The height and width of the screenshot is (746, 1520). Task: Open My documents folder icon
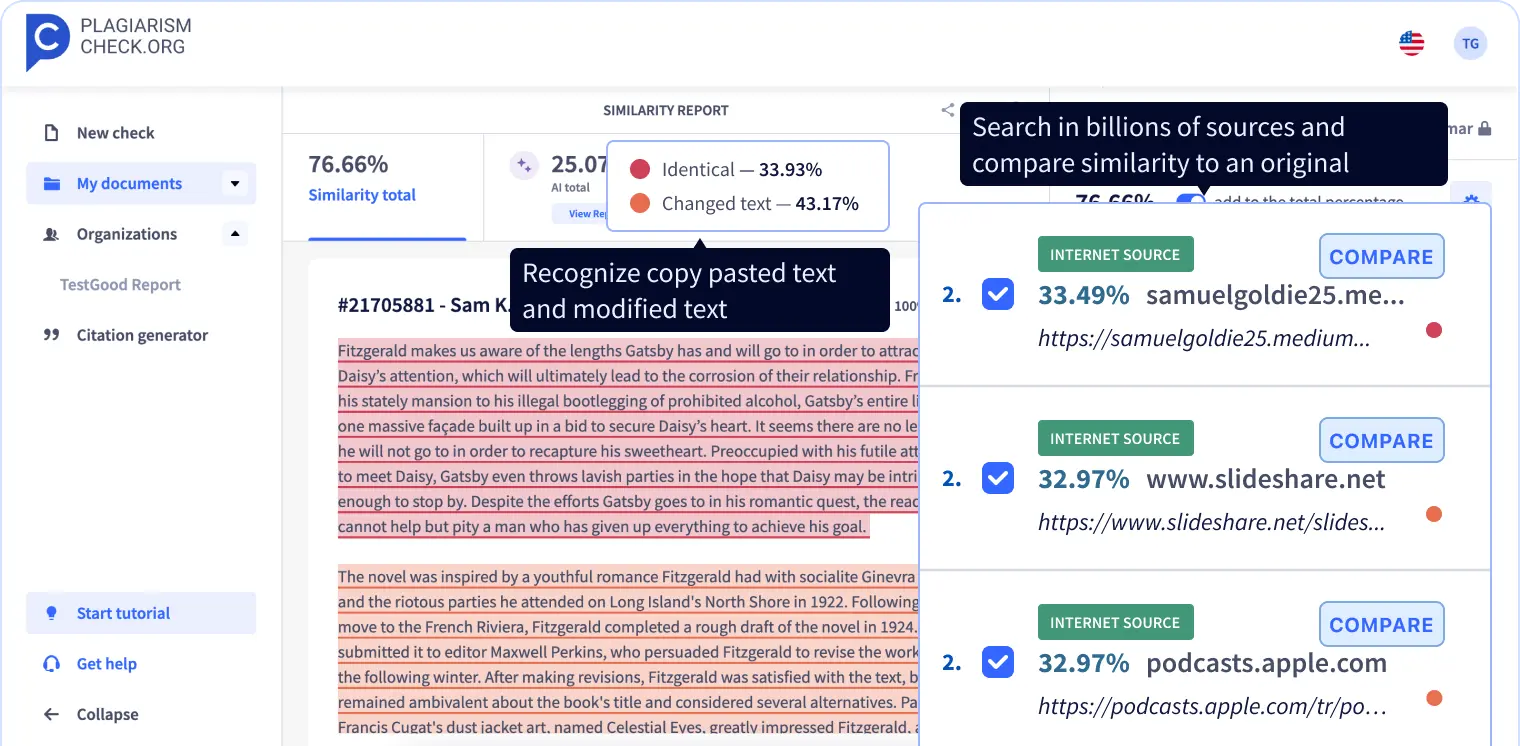[x=51, y=183]
